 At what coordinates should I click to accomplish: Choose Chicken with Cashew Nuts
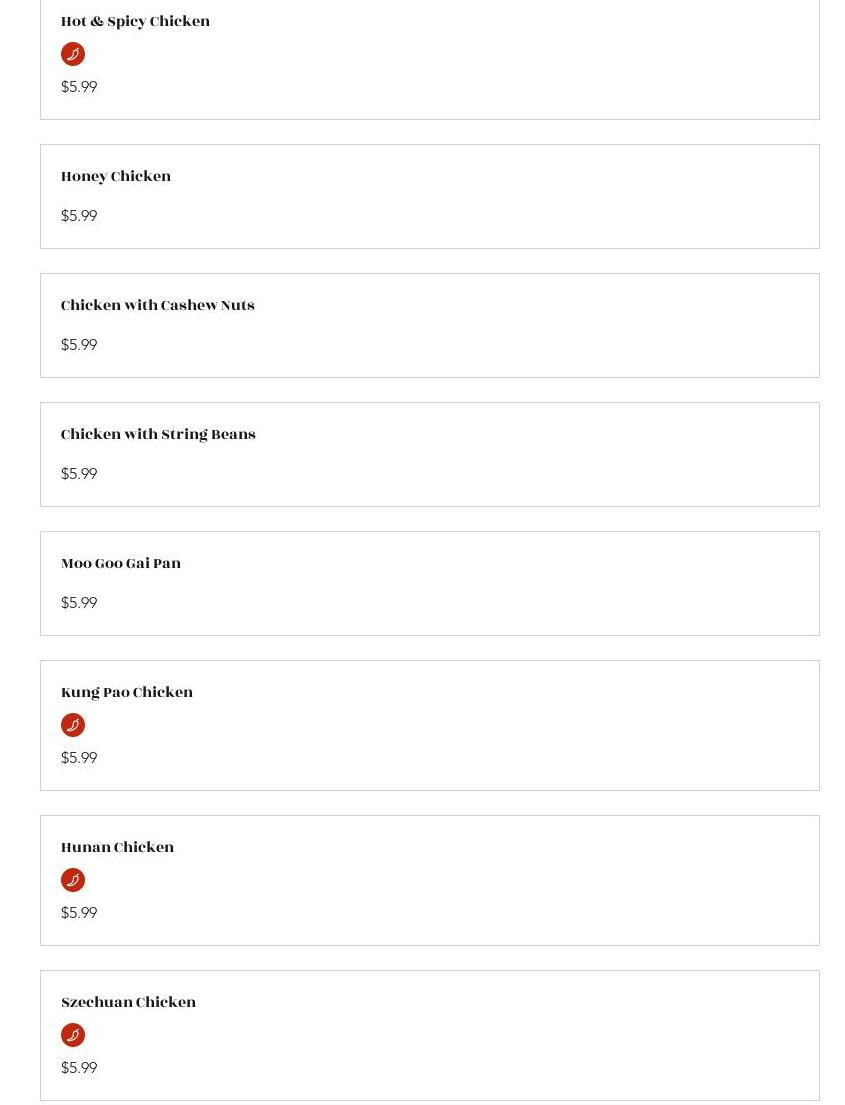tap(158, 305)
